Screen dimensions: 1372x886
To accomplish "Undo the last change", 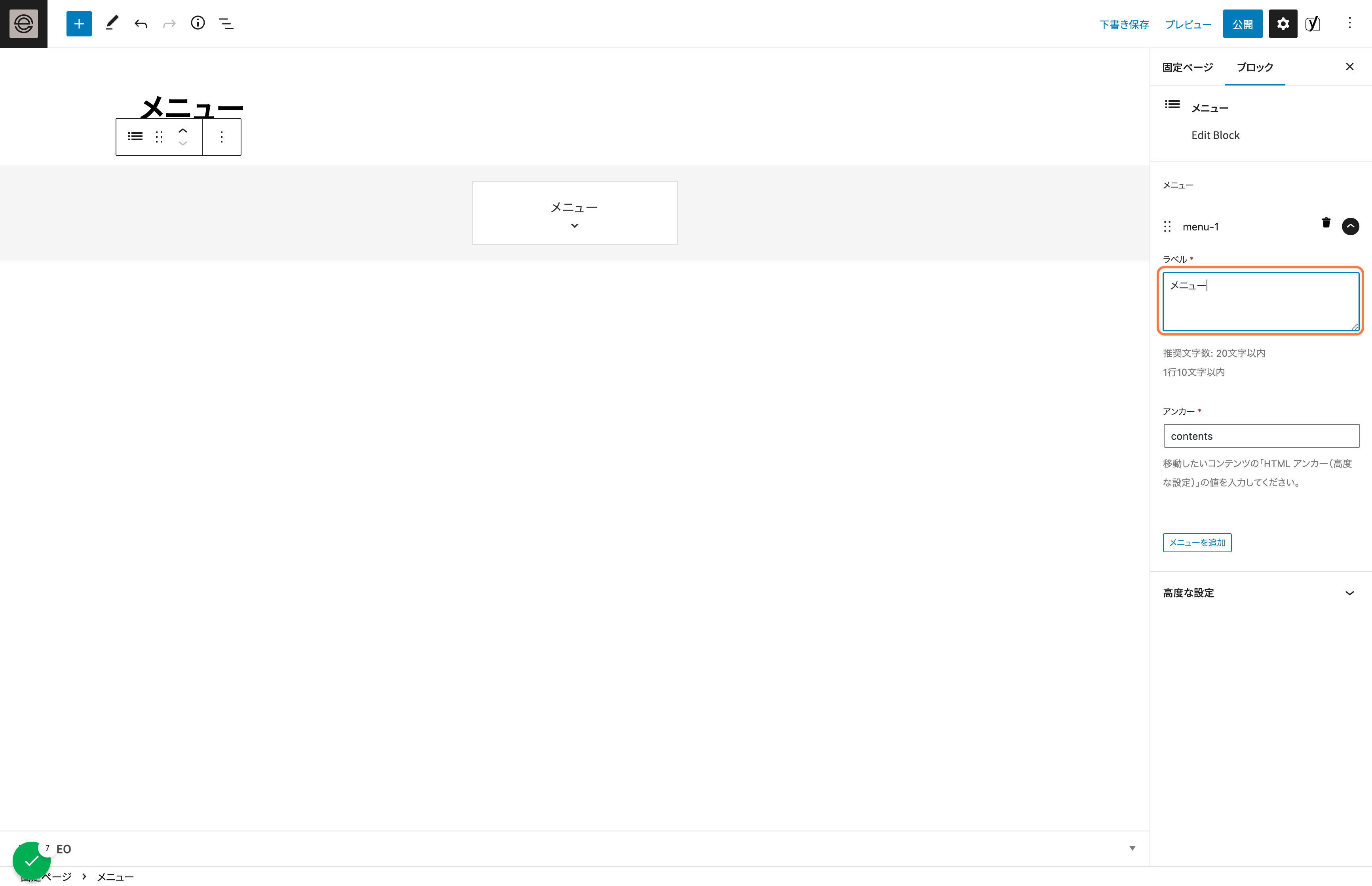I will (141, 24).
